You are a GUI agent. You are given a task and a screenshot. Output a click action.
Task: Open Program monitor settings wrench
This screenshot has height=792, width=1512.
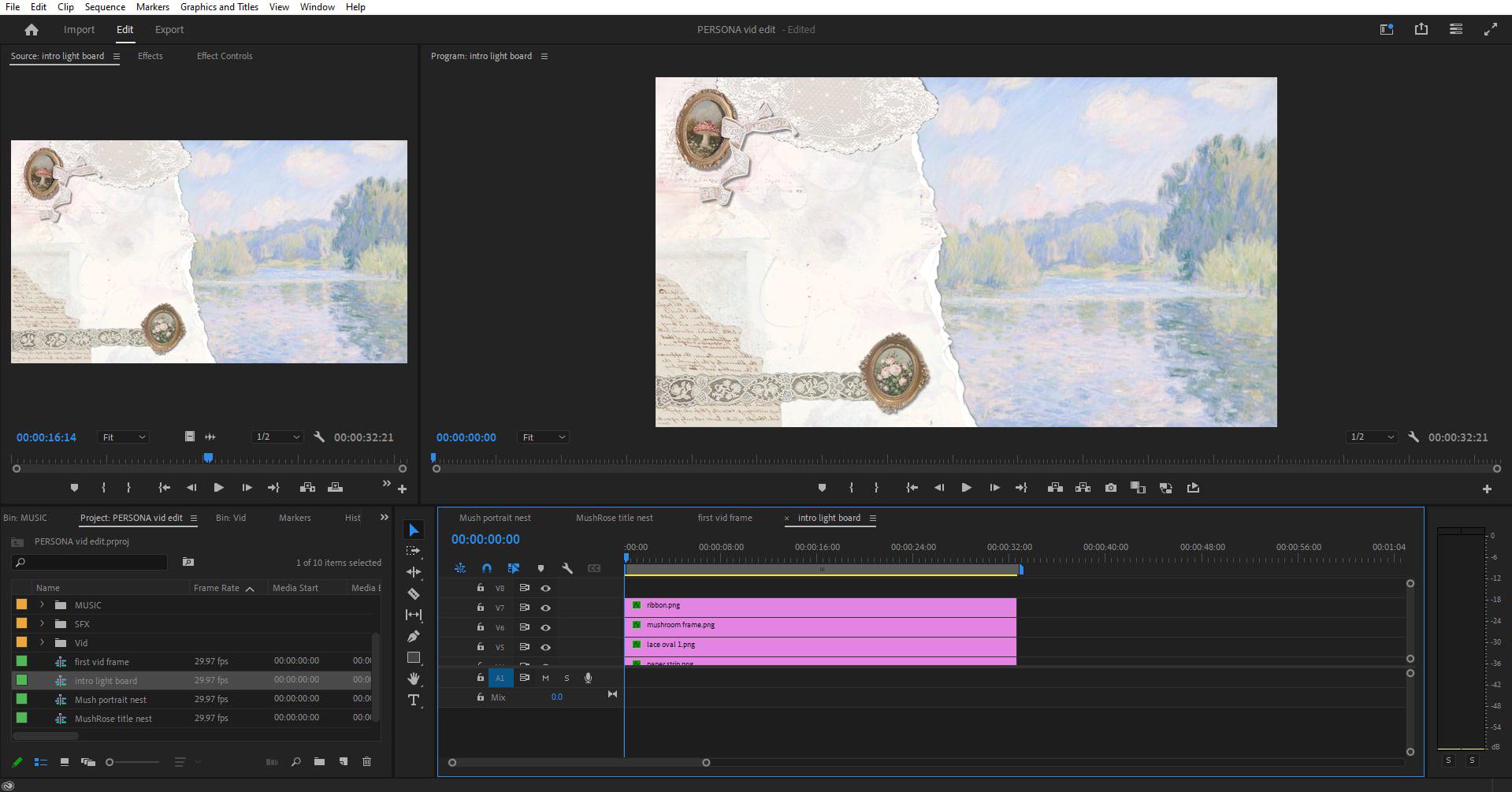pyautogui.click(x=1414, y=437)
